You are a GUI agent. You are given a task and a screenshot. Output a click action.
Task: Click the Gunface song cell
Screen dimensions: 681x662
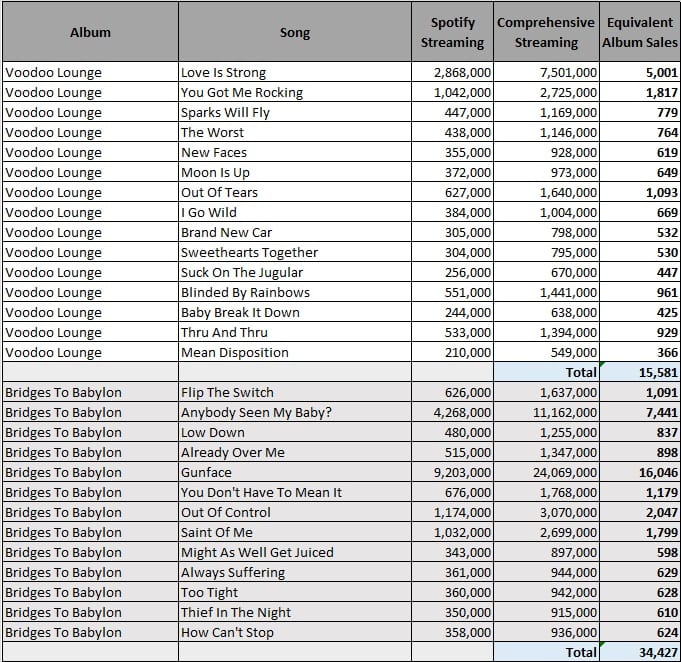[x=295, y=472]
